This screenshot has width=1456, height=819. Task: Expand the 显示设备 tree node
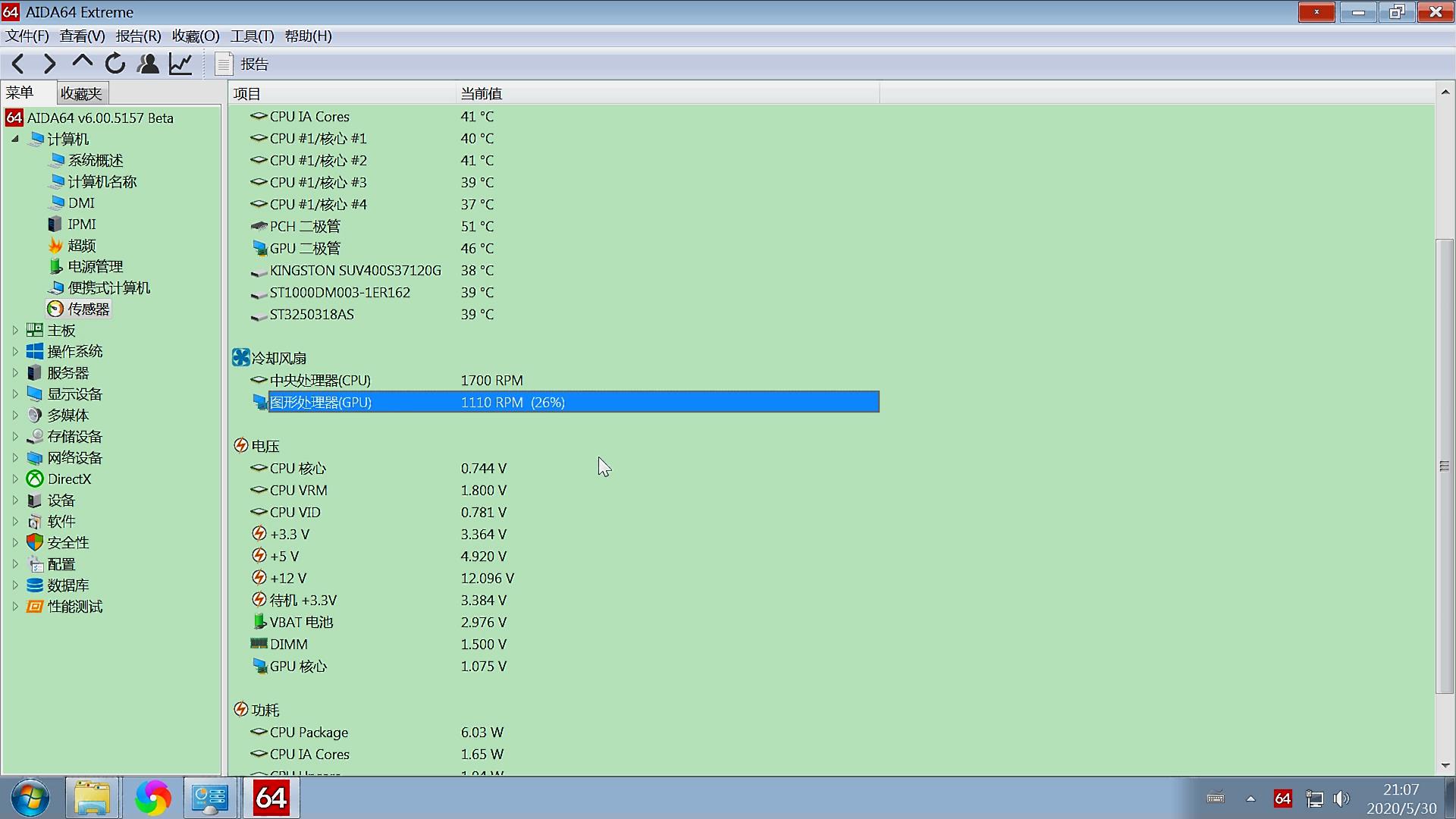(x=15, y=394)
